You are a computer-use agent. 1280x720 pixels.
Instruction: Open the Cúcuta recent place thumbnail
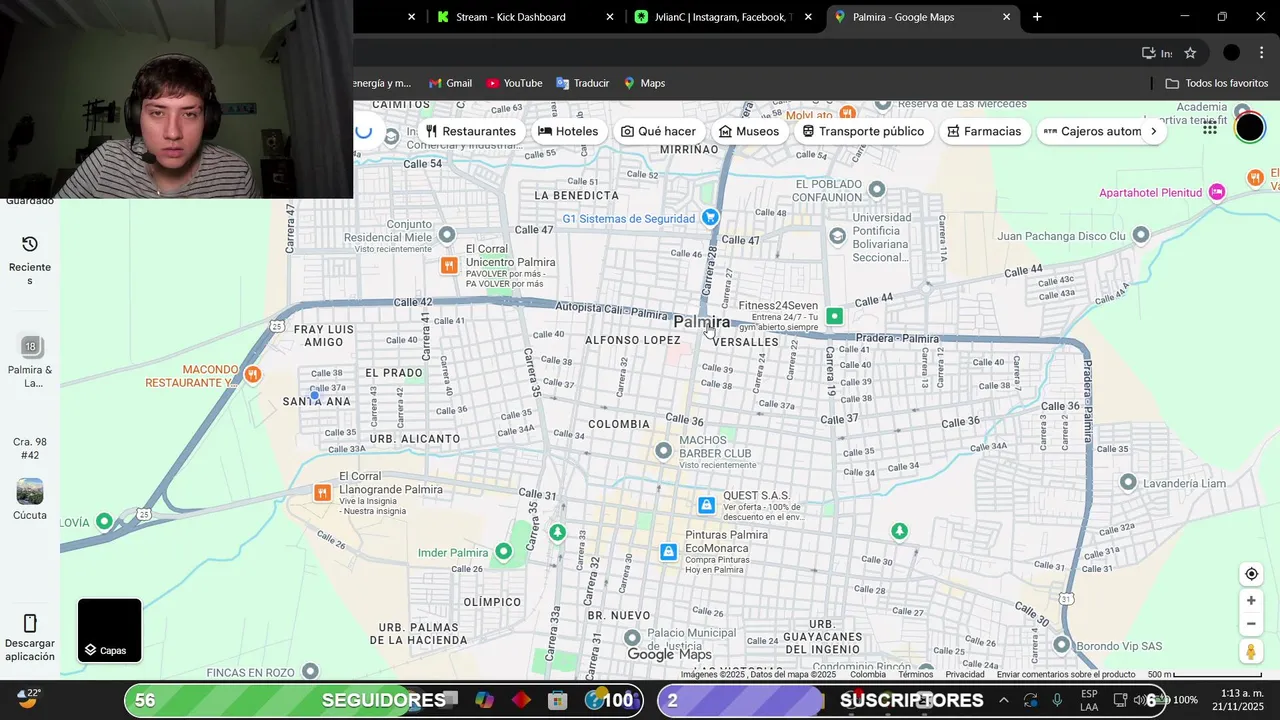(30, 492)
